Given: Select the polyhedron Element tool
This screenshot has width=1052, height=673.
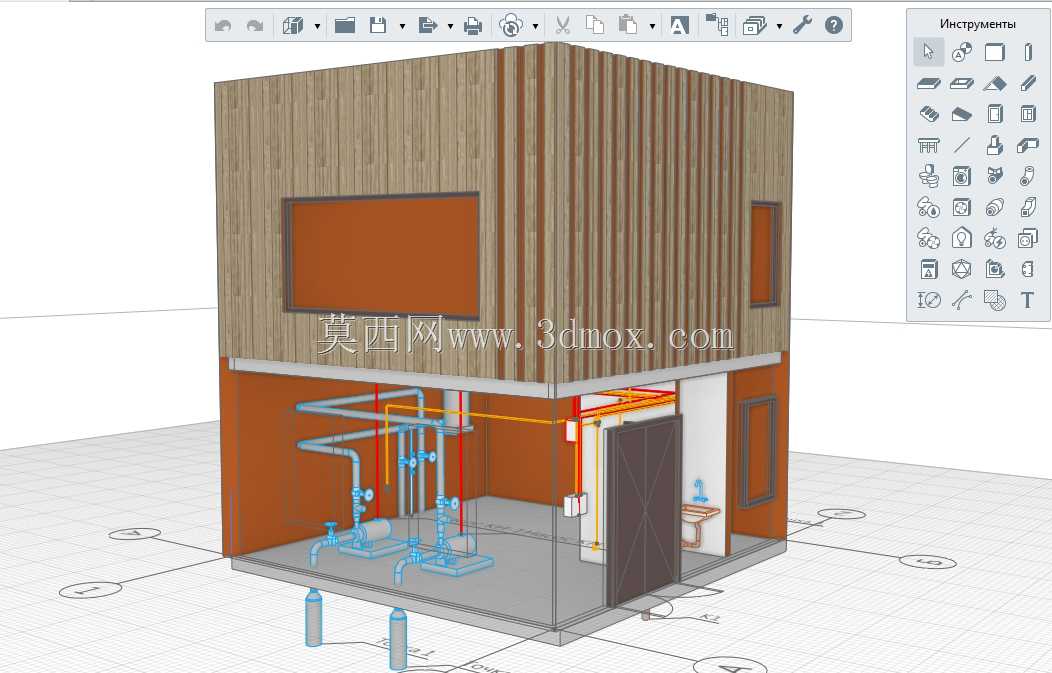Looking at the screenshot, I should point(962,269).
